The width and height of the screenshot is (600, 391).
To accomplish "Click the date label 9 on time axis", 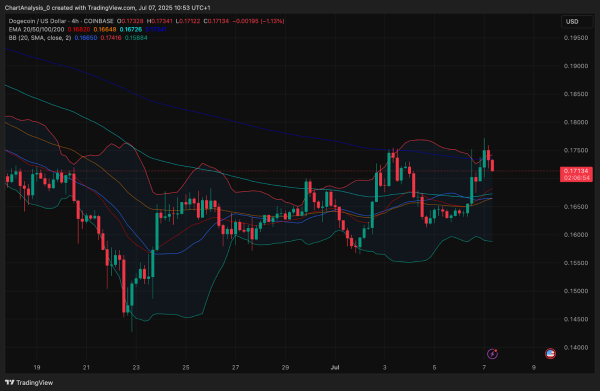I will coord(534,367).
